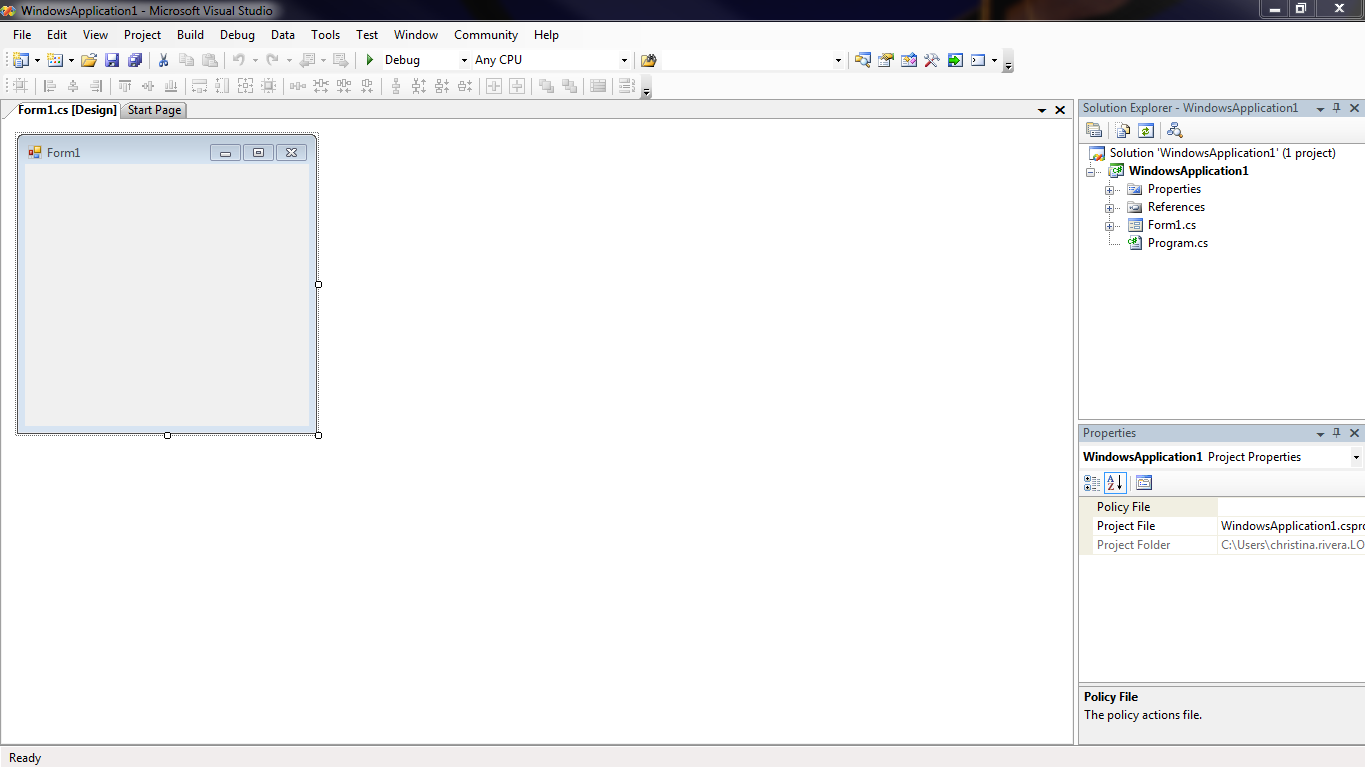This screenshot has height=767, width=1365.
Task: Select Program.cs in Solution Explorer
Action: tap(1177, 243)
